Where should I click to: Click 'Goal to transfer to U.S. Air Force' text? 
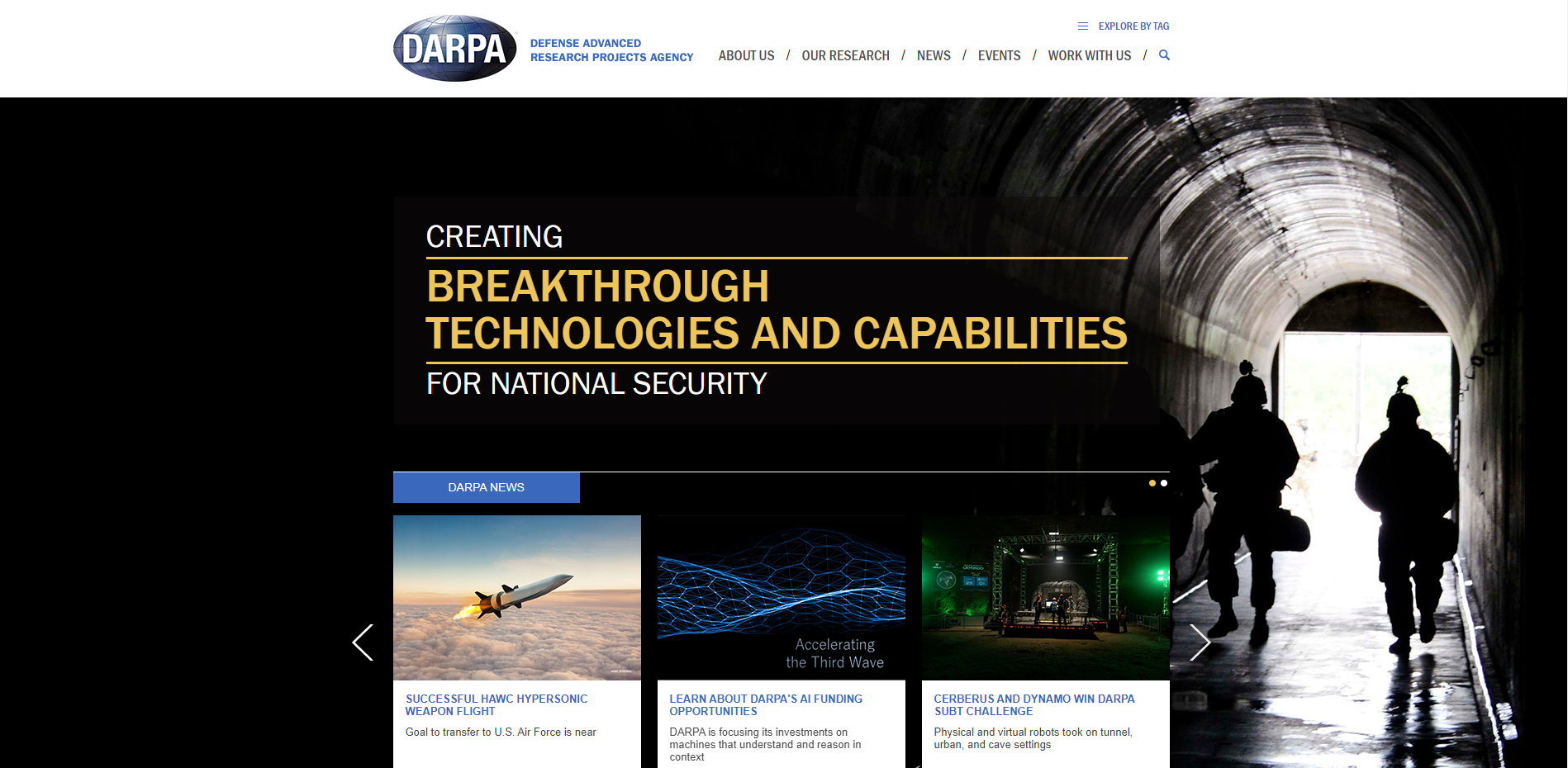point(501,732)
